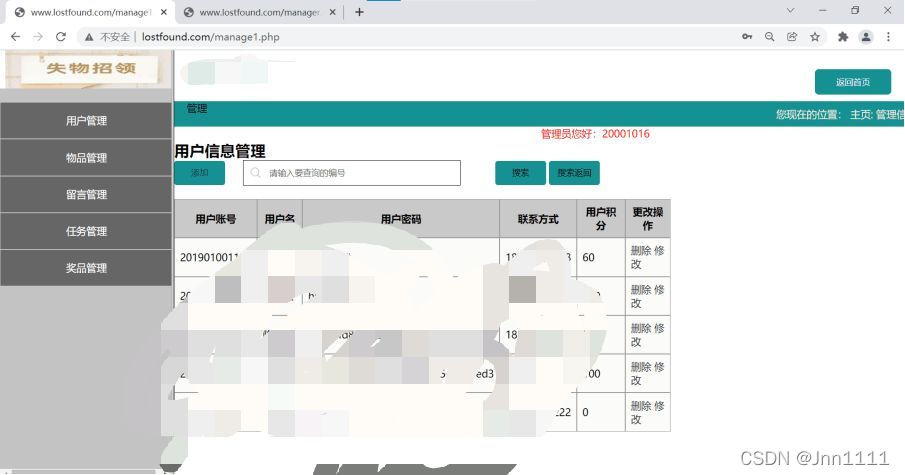Click the zoom magnifier icon in address bar
This screenshot has height=475, width=905.
pyautogui.click(x=769, y=37)
